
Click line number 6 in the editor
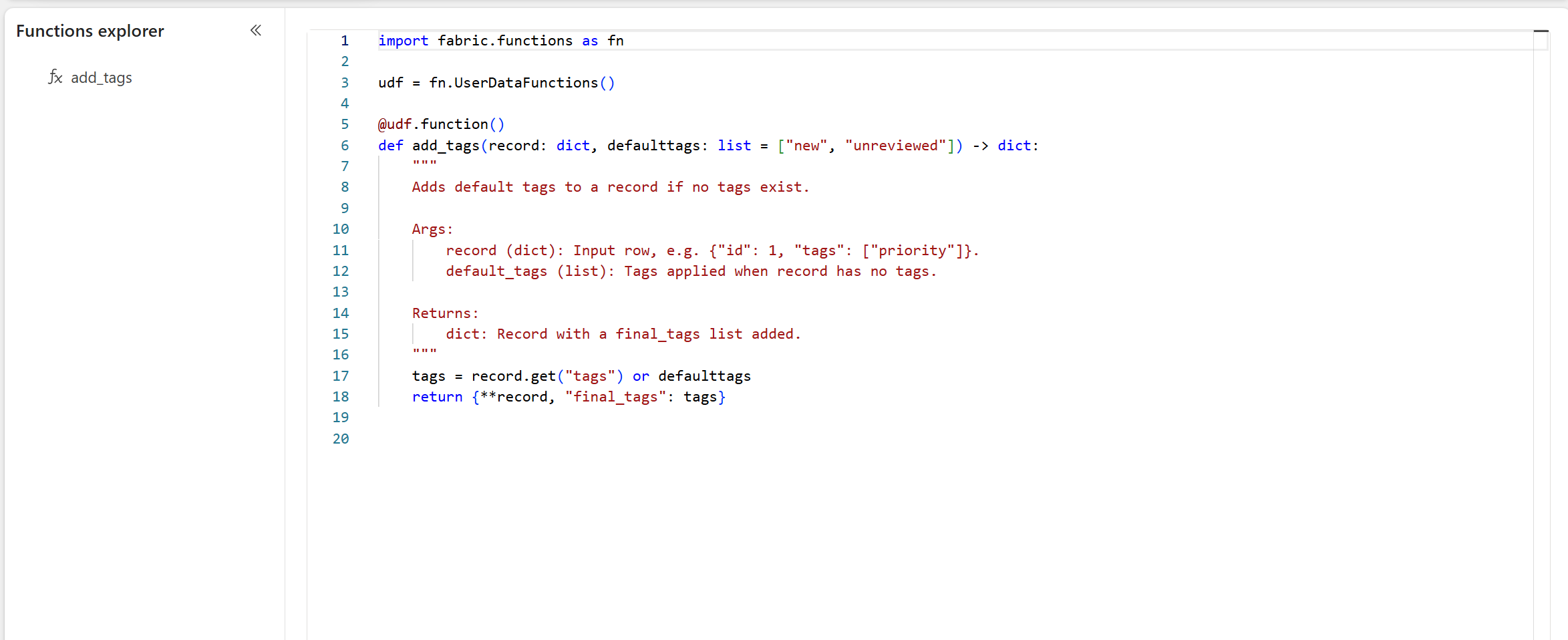click(x=344, y=145)
